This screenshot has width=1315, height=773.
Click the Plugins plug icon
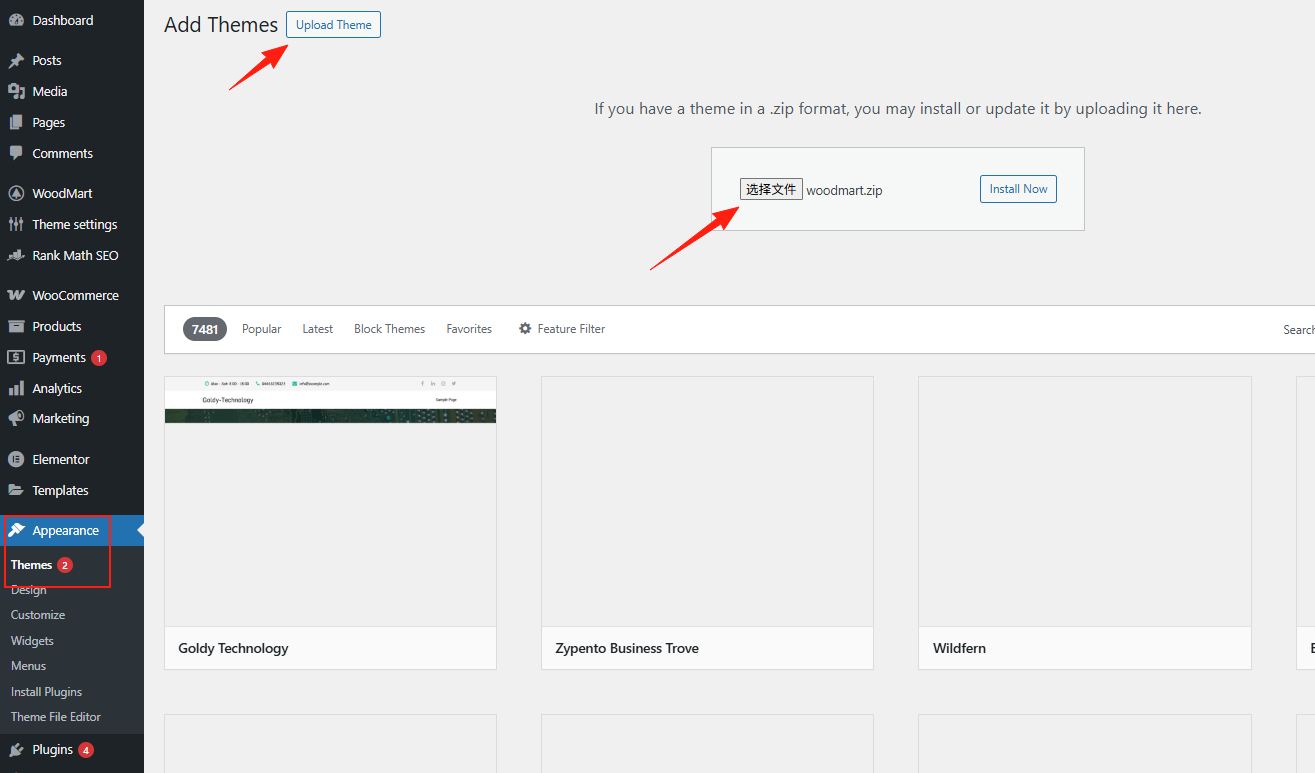16,750
